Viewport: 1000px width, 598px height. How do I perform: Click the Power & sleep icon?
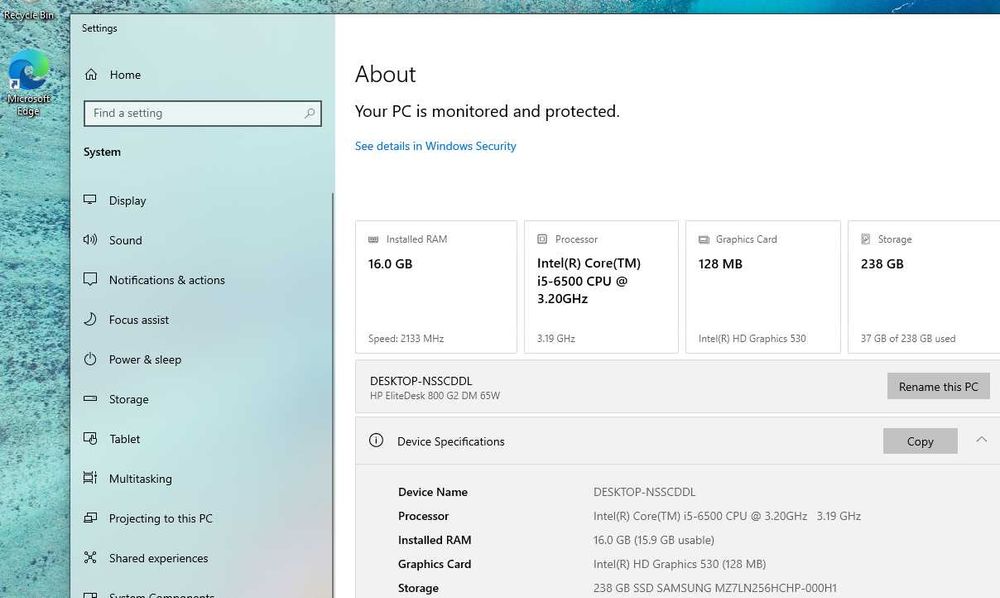click(90, 359)
